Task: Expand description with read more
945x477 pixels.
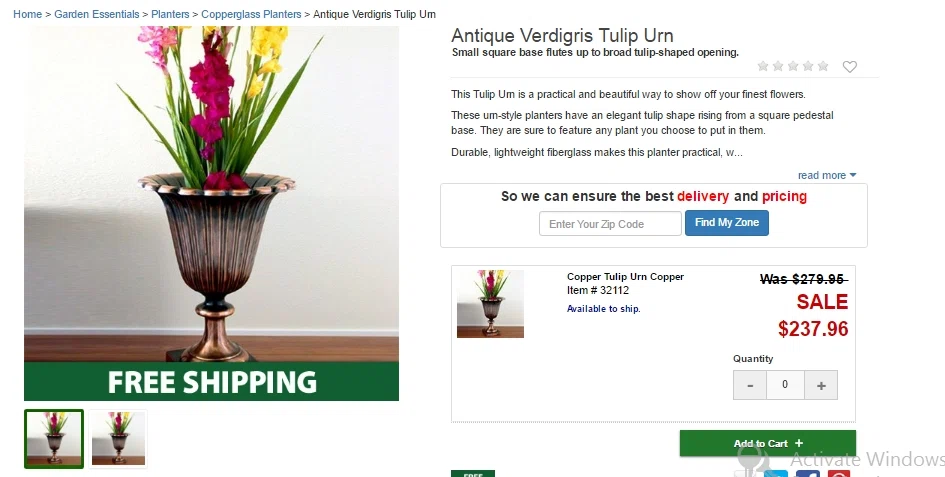Action: pos(827,175)
